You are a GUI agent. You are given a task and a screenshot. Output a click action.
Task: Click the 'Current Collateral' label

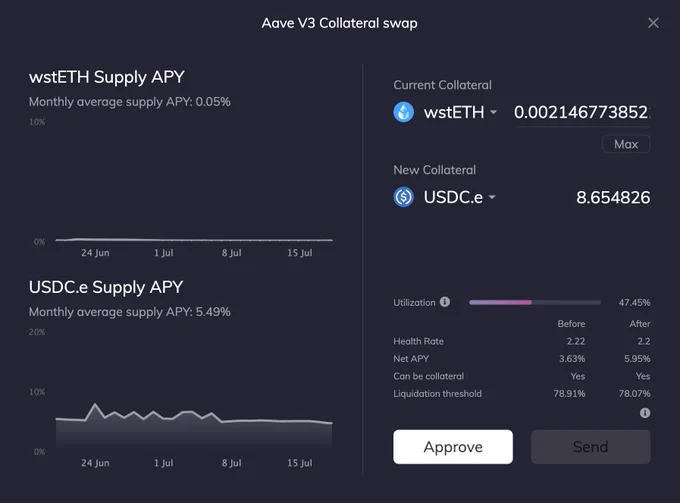(x=442, y=85)
